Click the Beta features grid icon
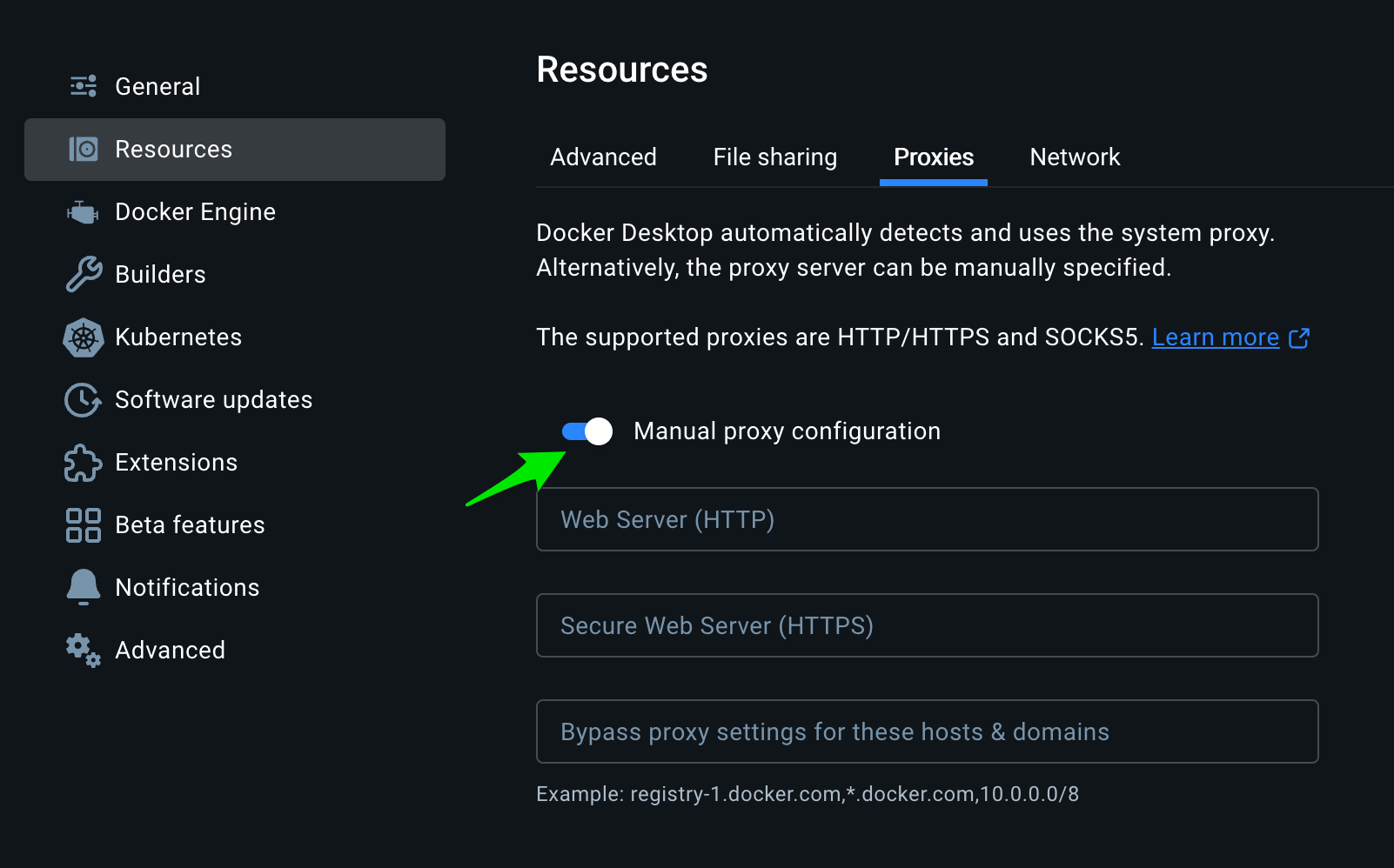1394x868 pixels. (84, 524)
